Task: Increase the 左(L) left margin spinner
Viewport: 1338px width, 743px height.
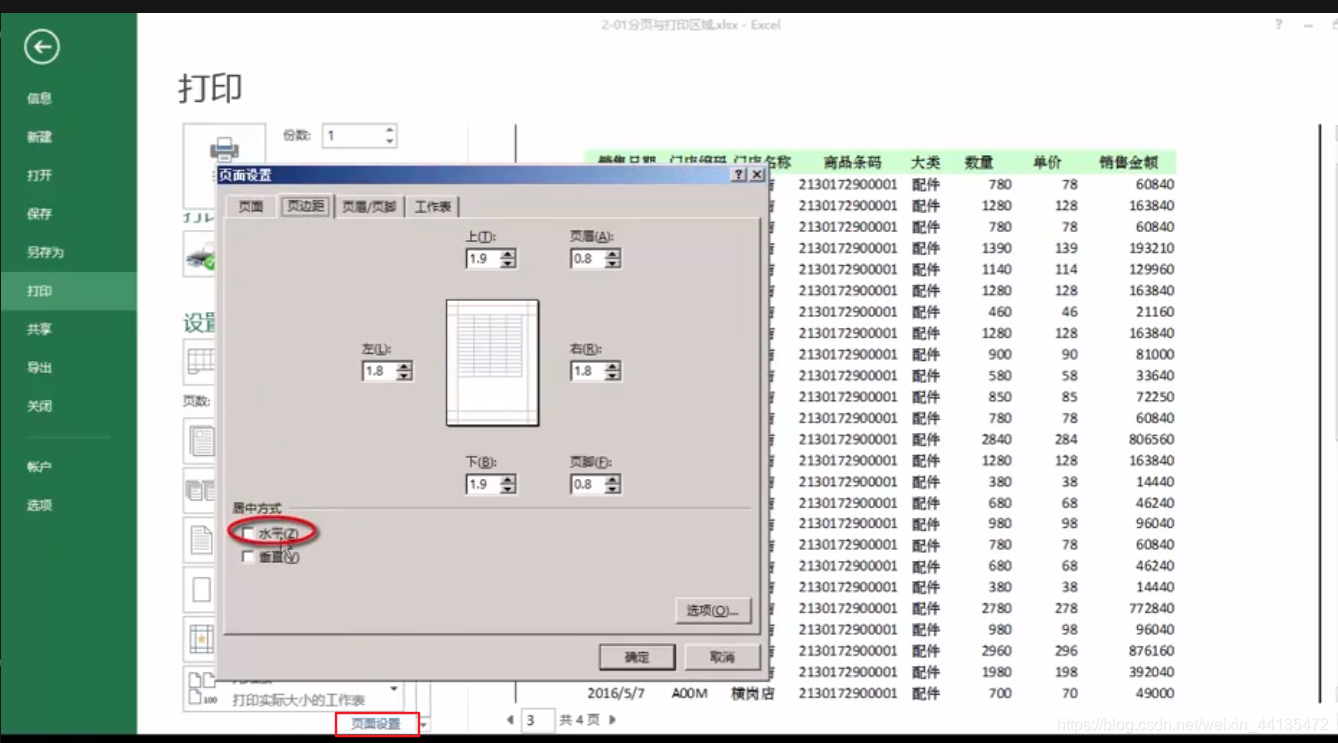Action: tap(404, 366)
